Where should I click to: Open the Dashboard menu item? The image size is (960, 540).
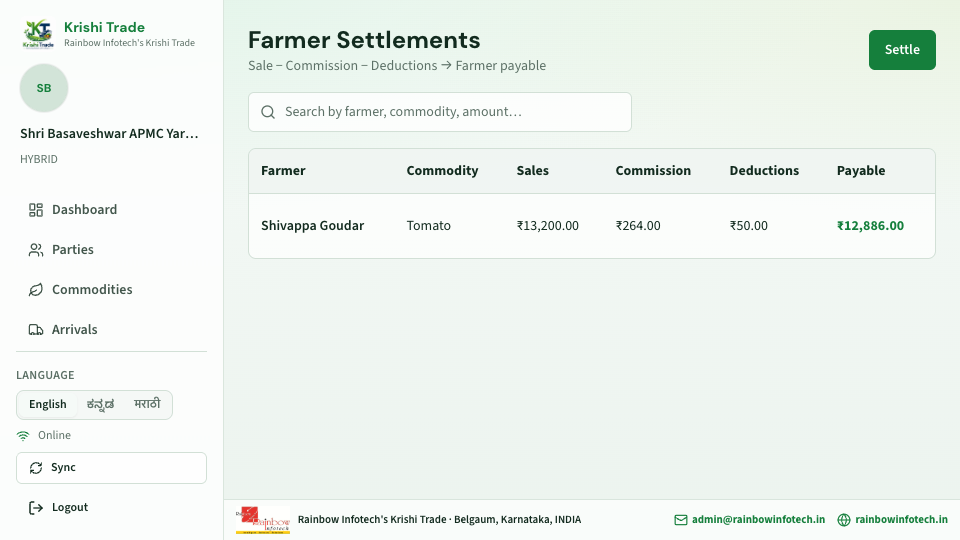[111, 210]
